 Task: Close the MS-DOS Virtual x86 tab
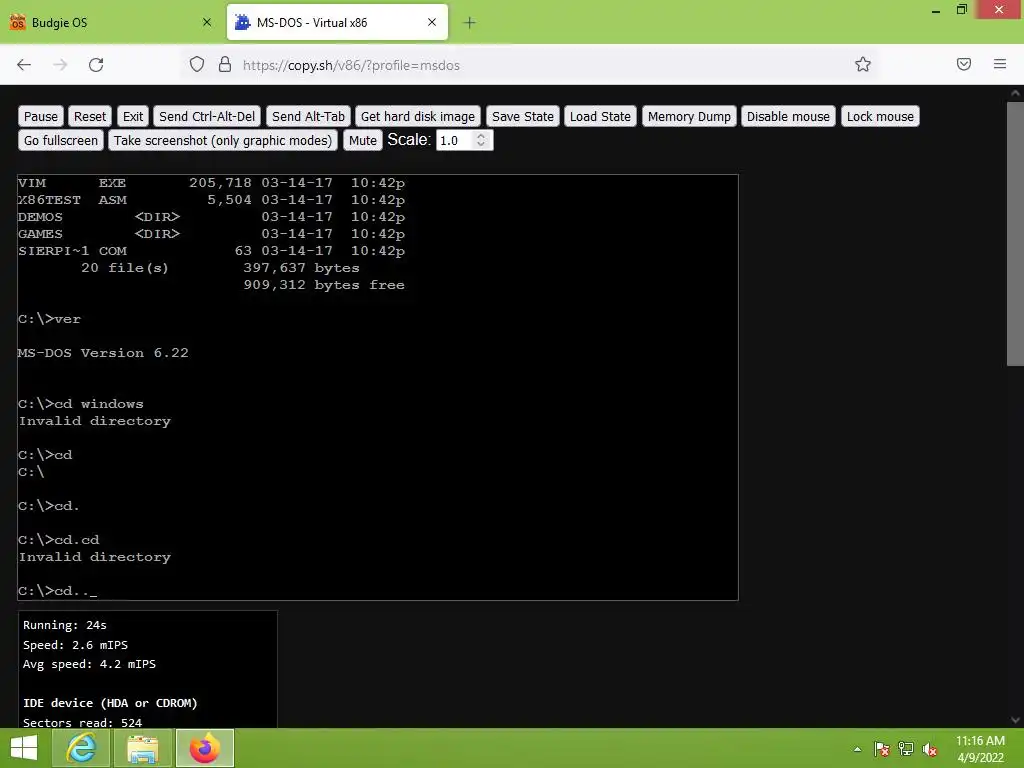point(432,22)
